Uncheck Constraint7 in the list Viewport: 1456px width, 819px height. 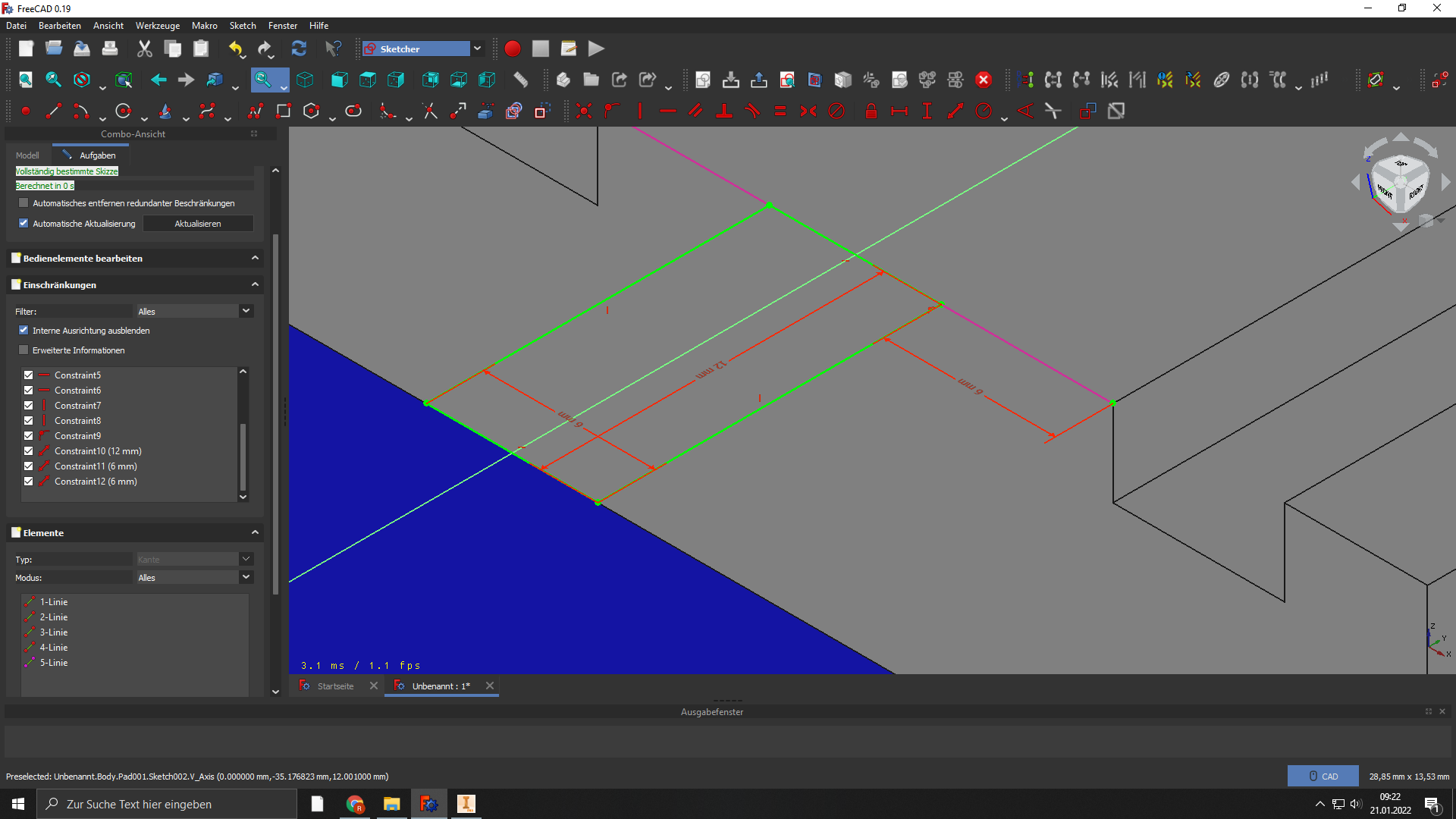click(28, 406)
